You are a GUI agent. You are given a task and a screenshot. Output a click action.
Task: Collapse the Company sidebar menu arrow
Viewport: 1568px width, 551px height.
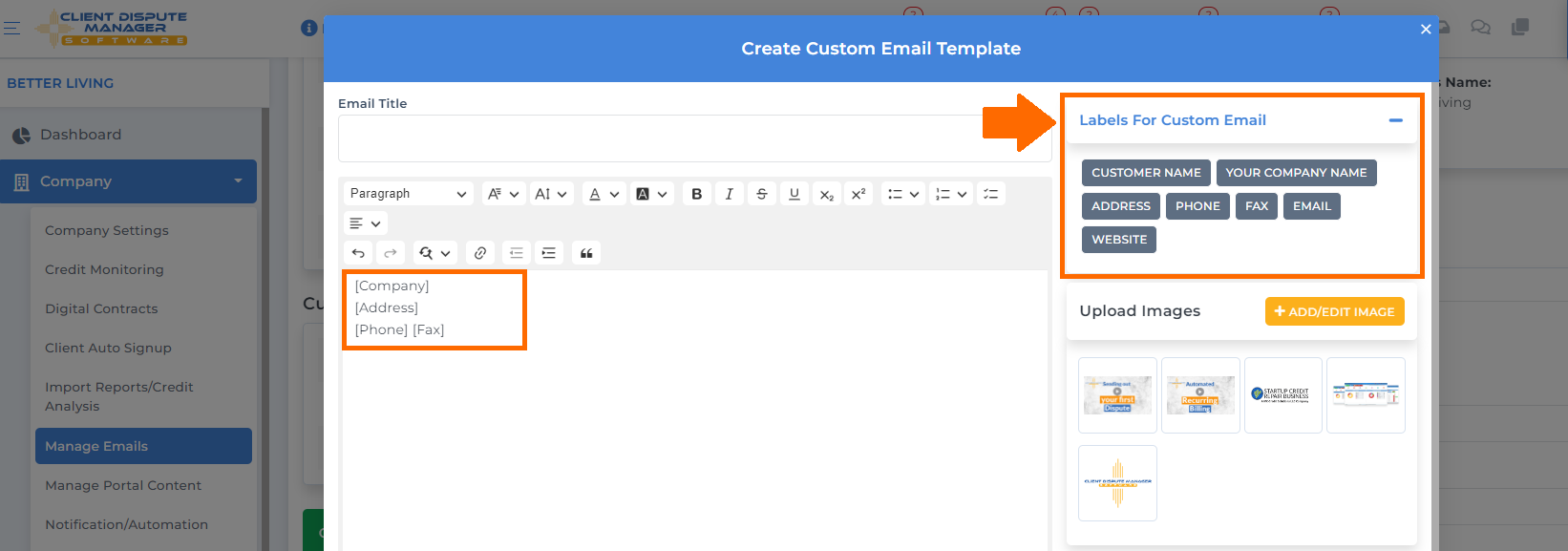tap(238, 180)
